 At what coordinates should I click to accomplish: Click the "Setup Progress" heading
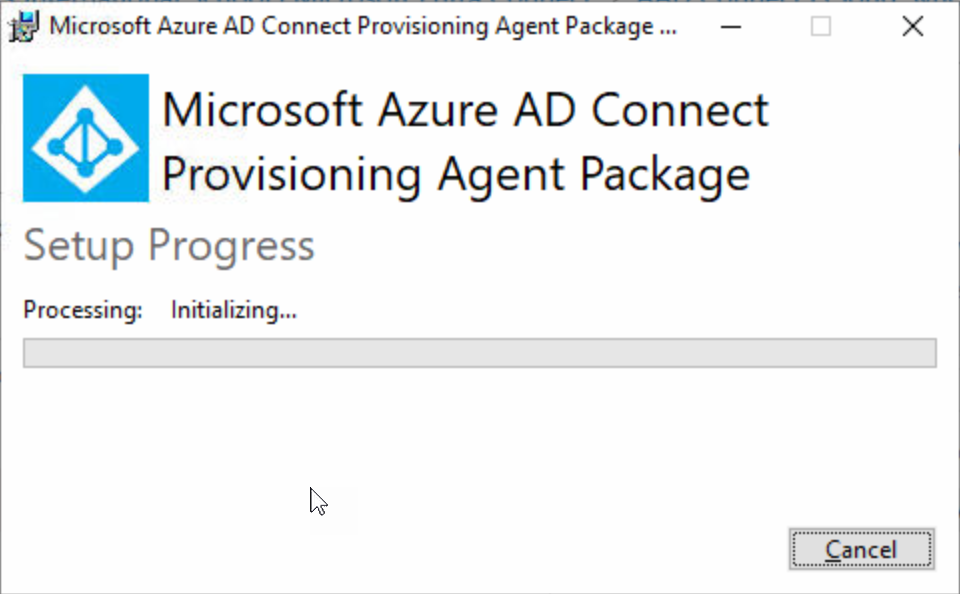click(169, 246)
